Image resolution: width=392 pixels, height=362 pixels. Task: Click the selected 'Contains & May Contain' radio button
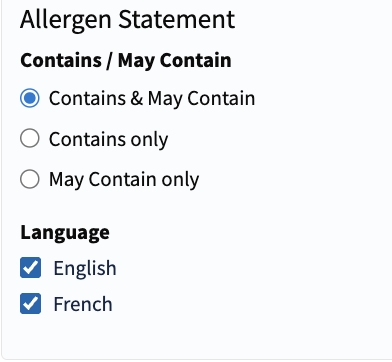(30, 98)
